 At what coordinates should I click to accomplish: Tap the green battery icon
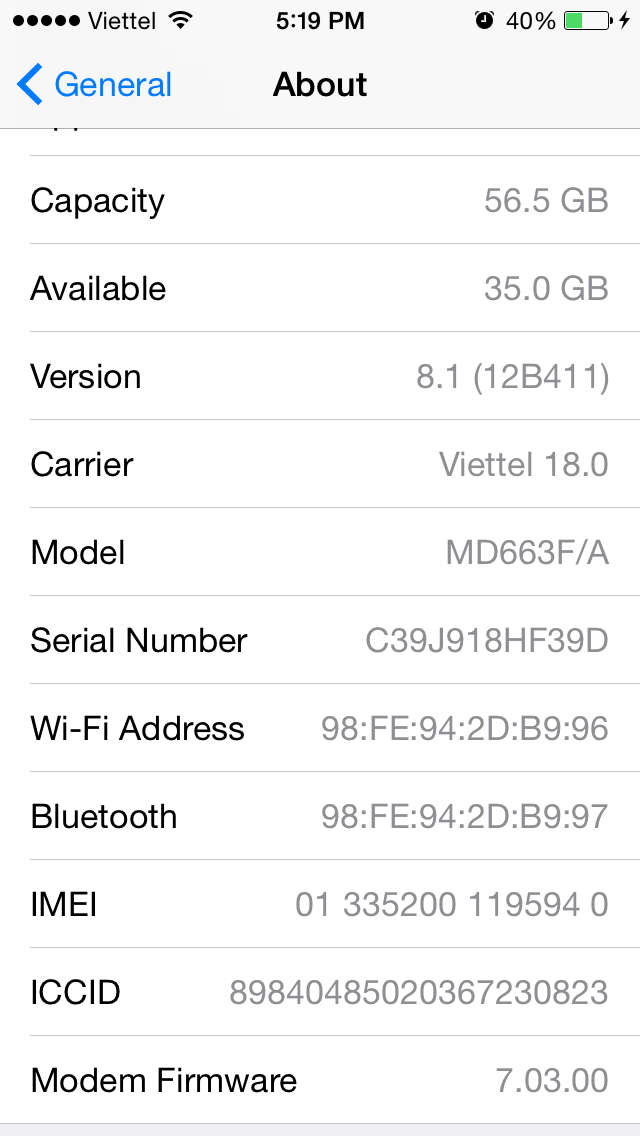[587, 20]
